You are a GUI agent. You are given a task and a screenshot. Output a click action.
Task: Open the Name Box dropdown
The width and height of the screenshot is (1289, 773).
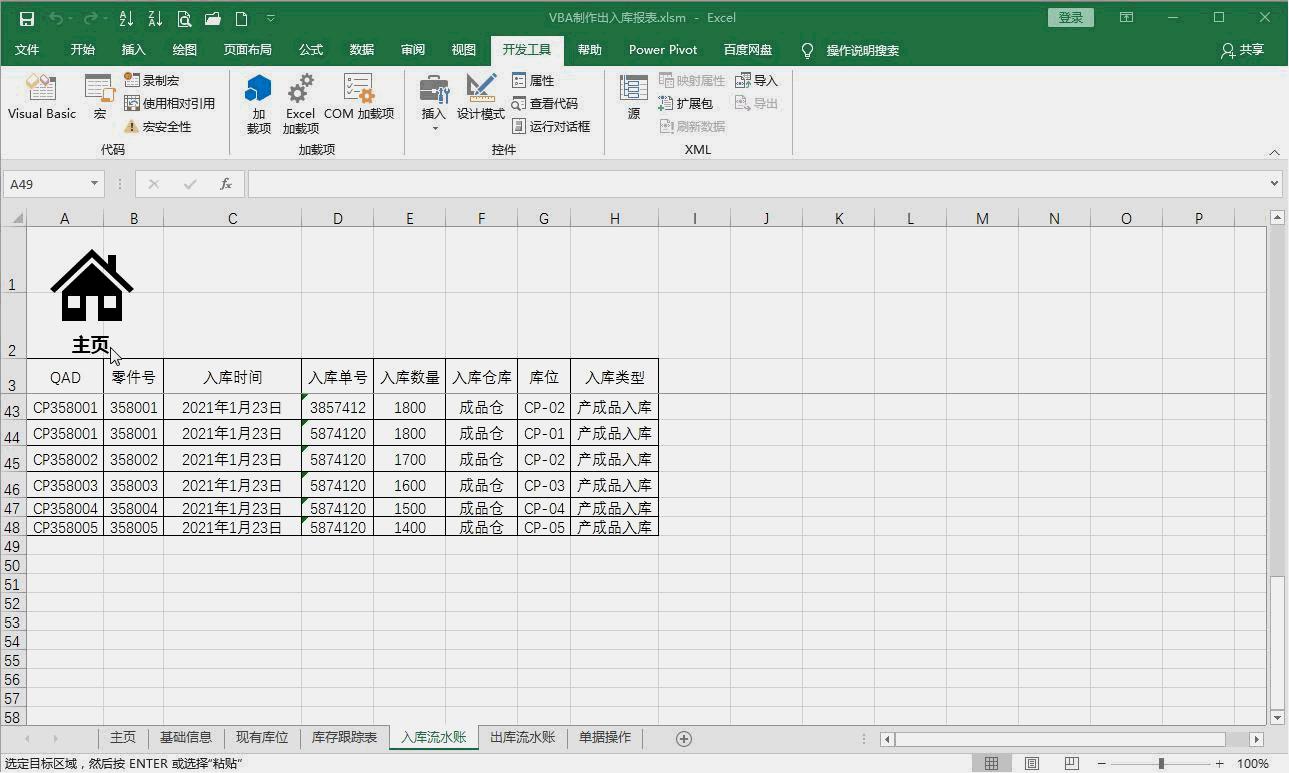[95, 184]
